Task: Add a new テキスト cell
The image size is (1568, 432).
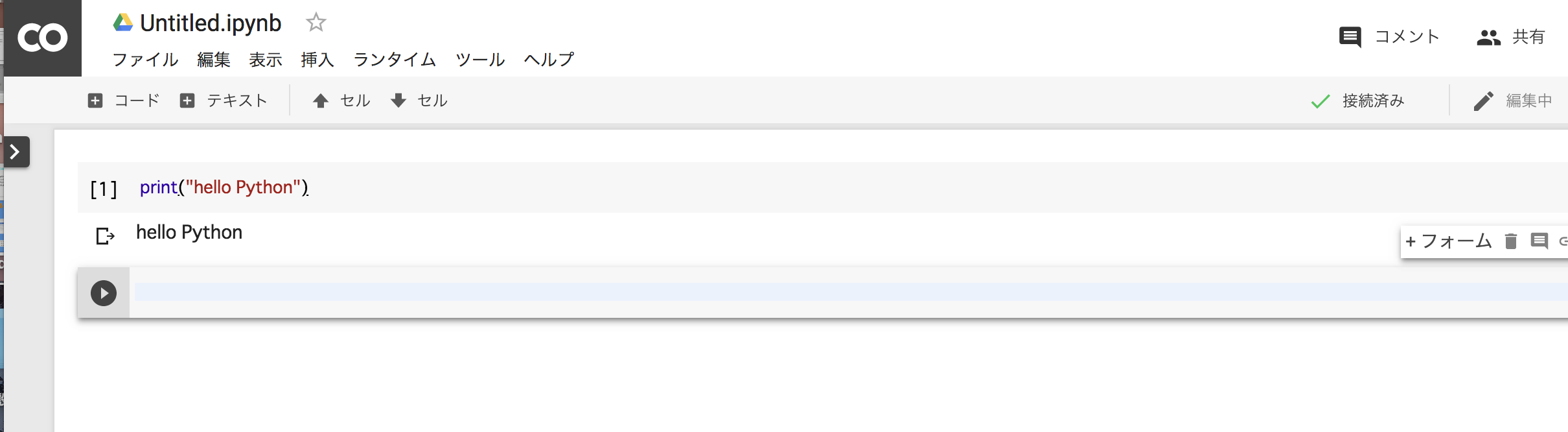Action: click(224, 101)
